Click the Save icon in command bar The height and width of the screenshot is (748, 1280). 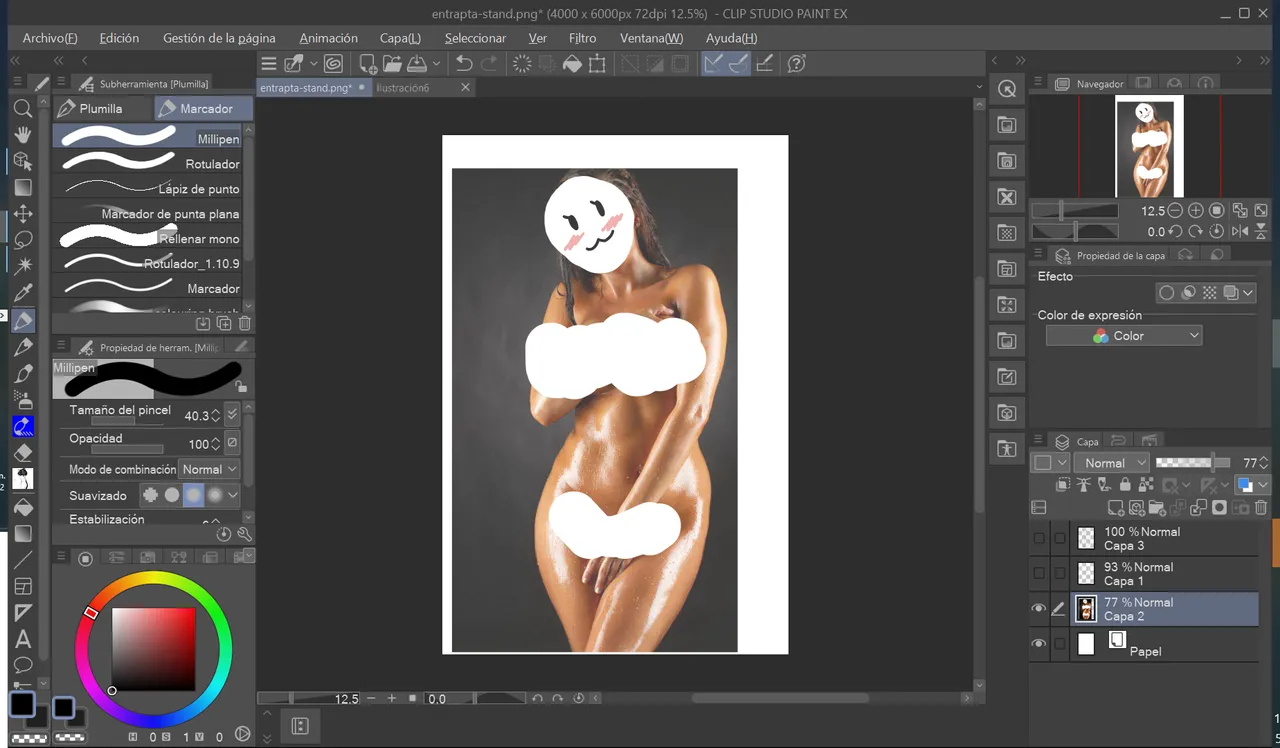point(417,64)
